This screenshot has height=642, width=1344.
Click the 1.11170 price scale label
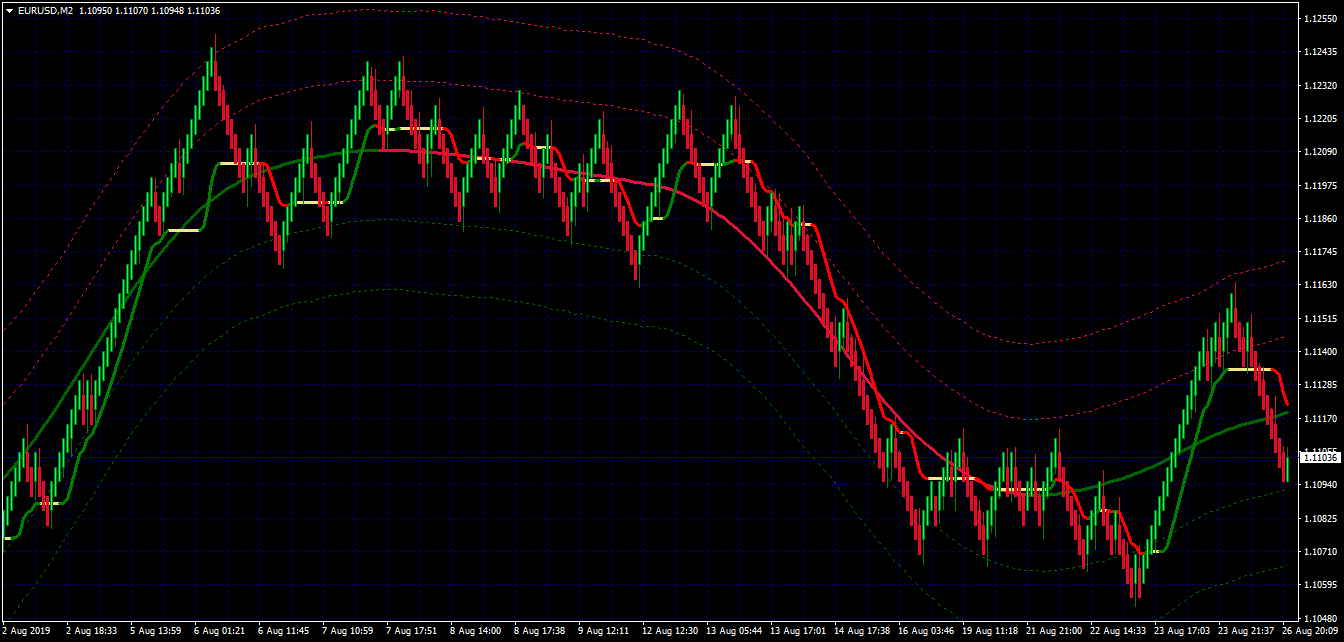[x=1320, y=418]
